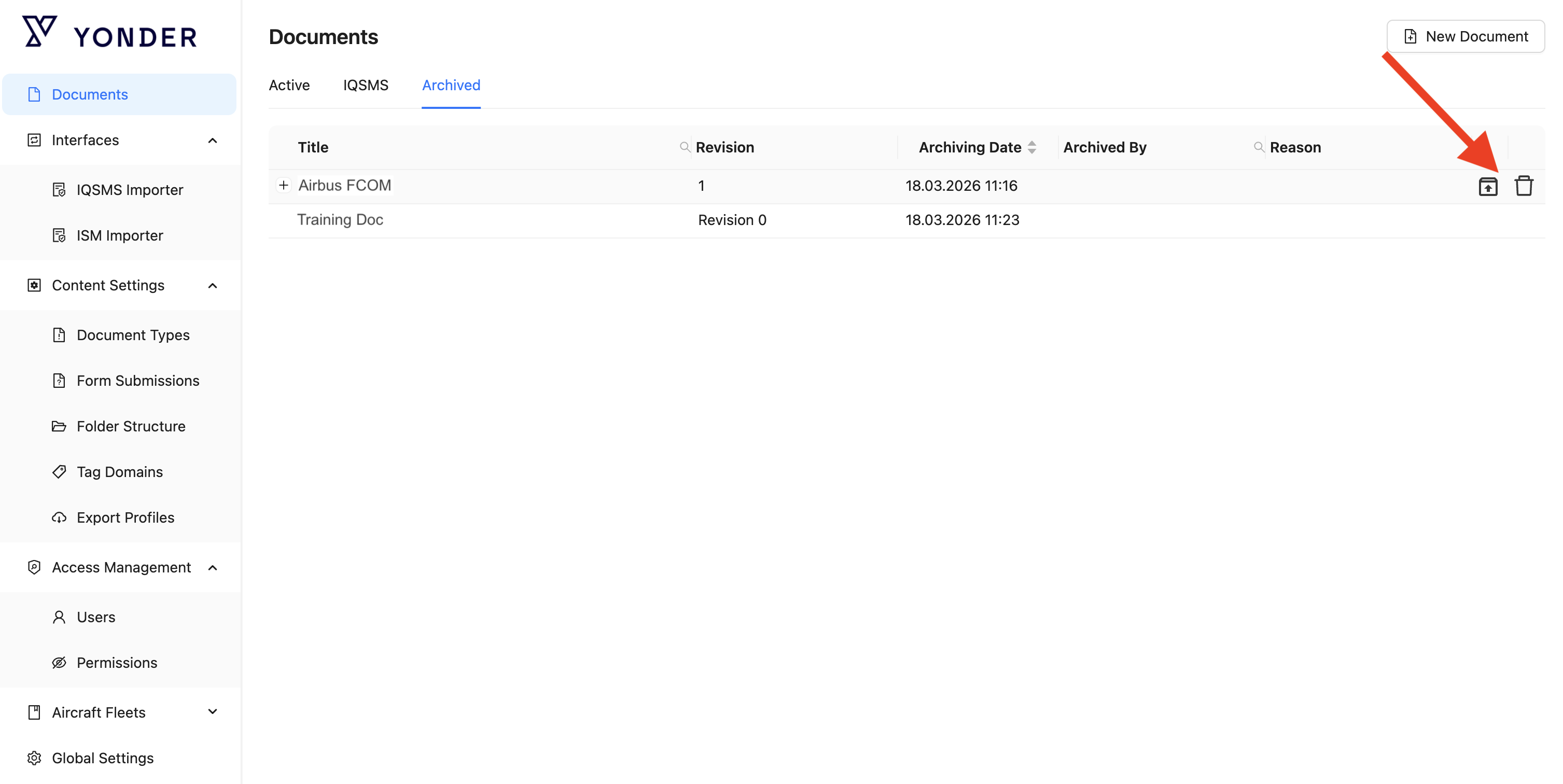This screenshot has width=1563, height=784.
Task: Click the trash icon for Airbus FCOM
Action: (1523, 186)
